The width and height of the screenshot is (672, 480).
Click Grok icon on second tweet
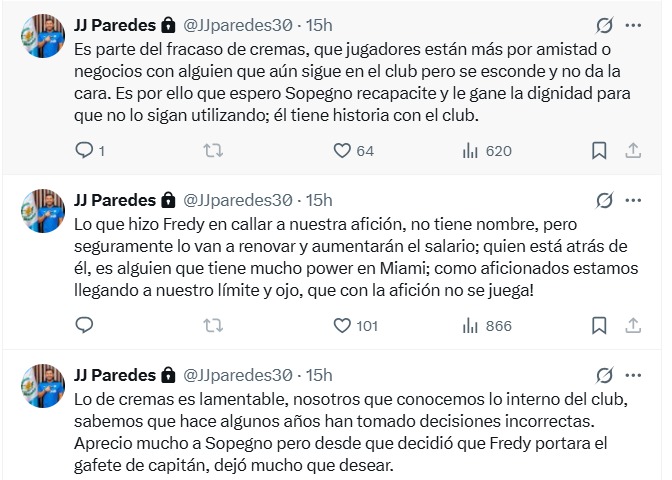[x=603, y=199]
